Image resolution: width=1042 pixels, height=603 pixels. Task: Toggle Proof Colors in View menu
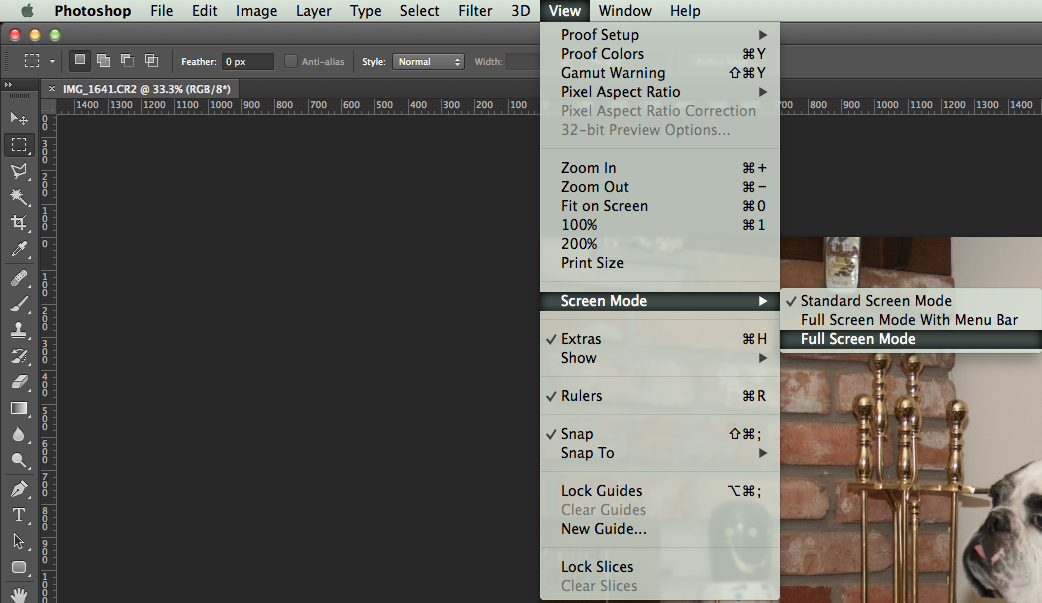pos(660,54)
